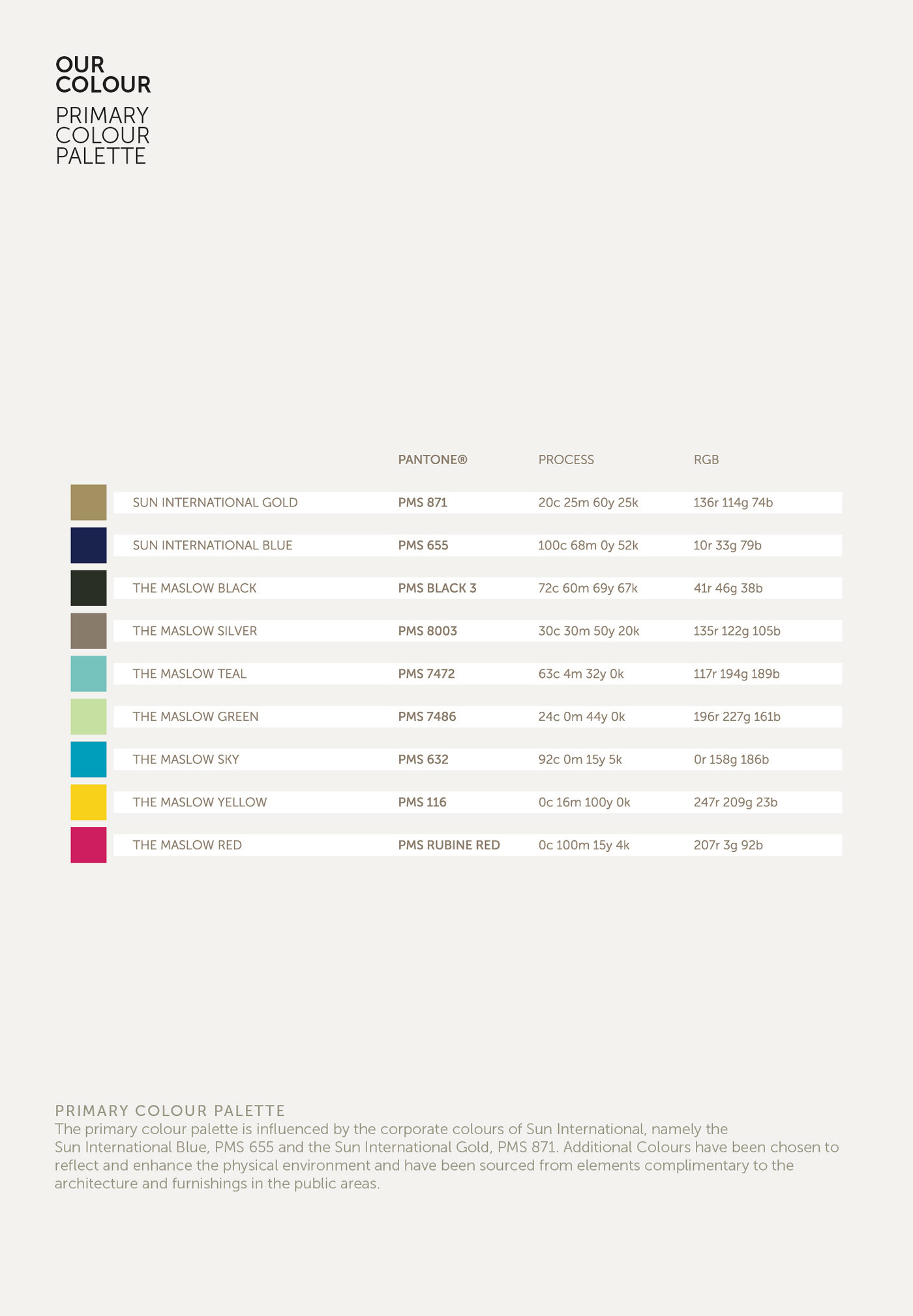Click the Sun International Gold colour swatch
Viewport: 913px width, 1316px height.
click(x=89, y=503)
